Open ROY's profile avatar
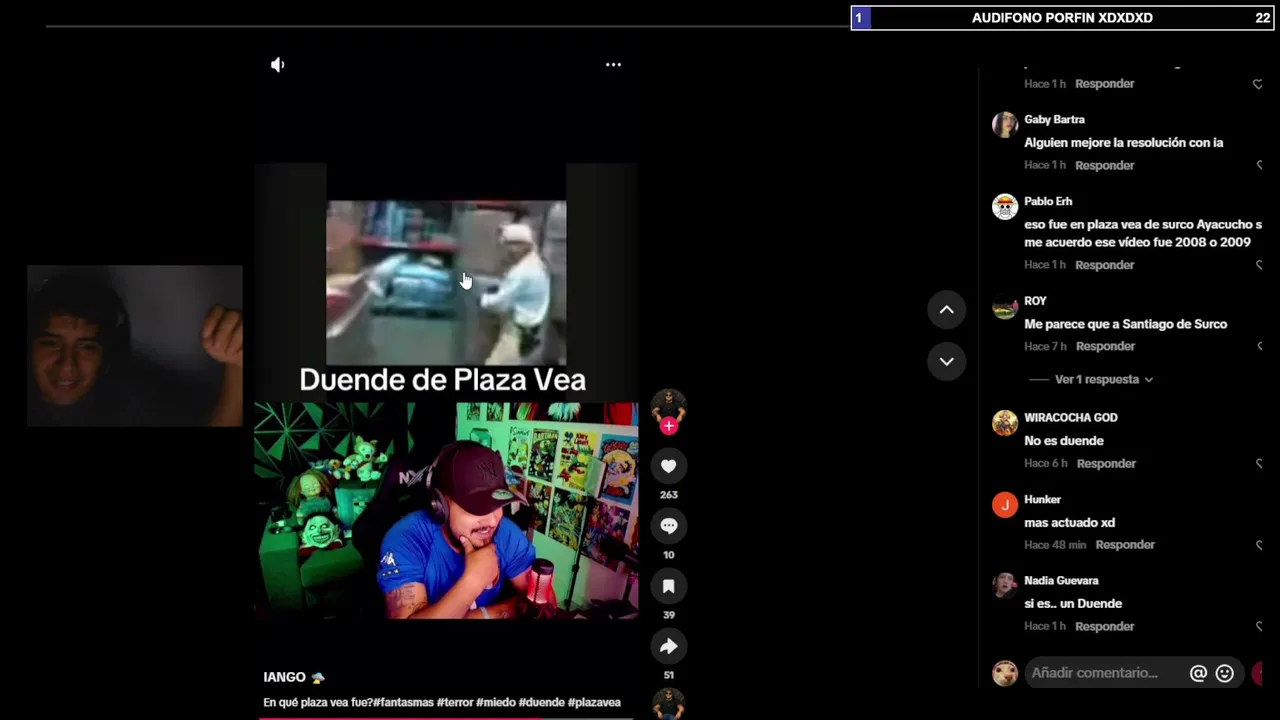 click(x=1005, y=306)
